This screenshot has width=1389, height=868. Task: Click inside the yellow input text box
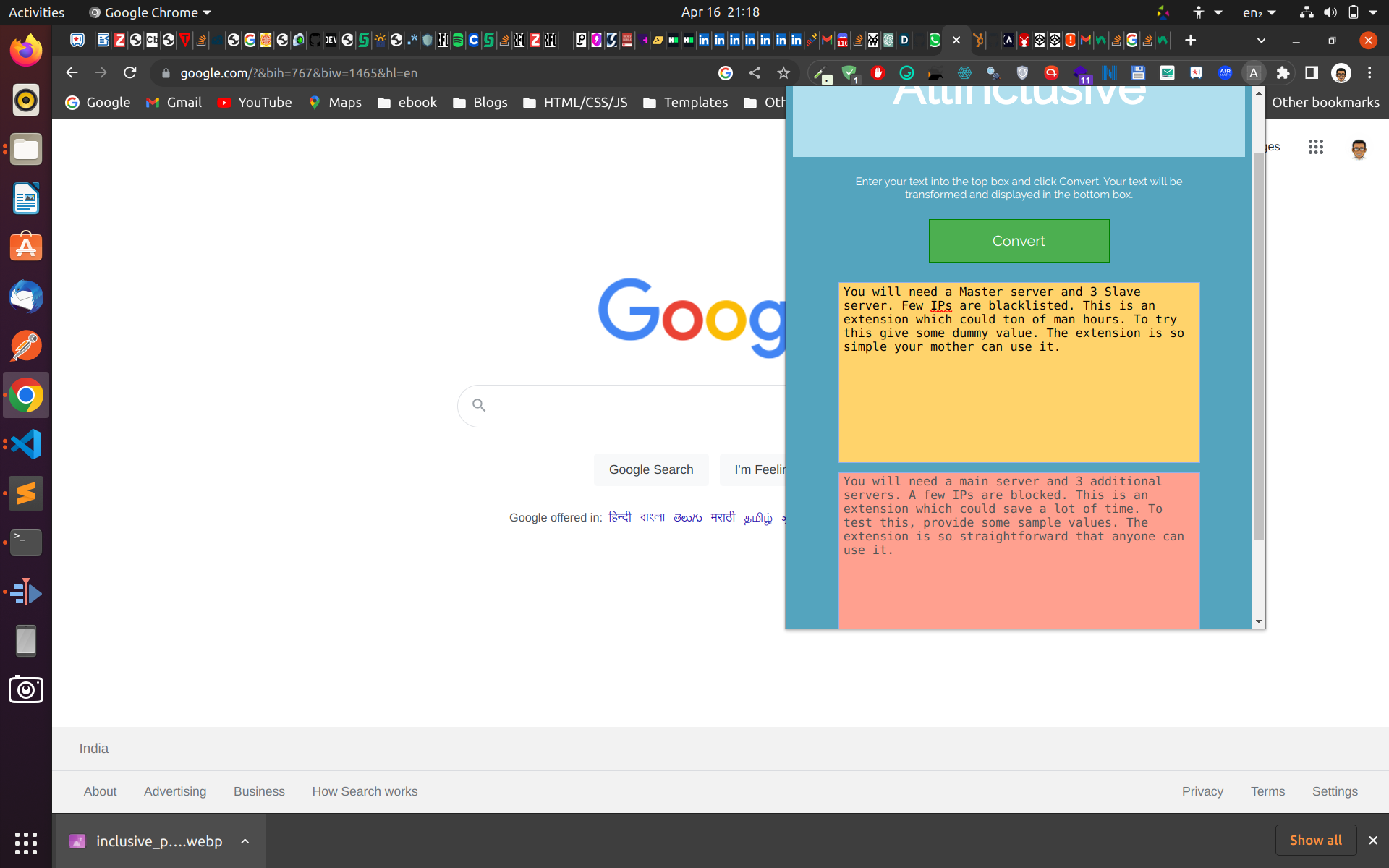(1018, 405)
